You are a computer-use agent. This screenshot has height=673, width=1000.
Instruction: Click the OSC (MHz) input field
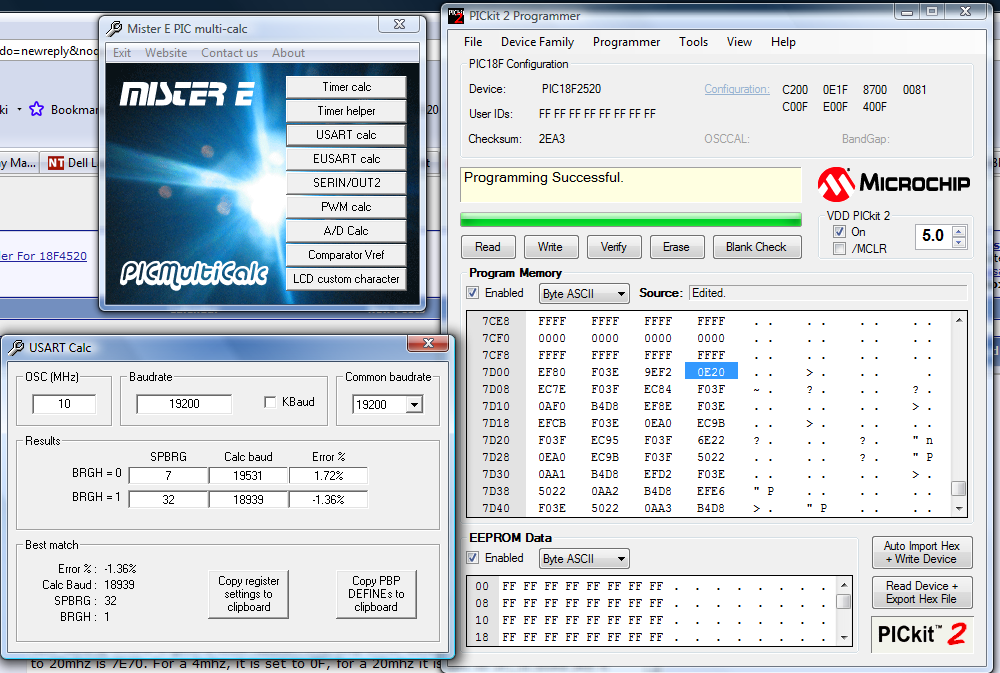64,404
